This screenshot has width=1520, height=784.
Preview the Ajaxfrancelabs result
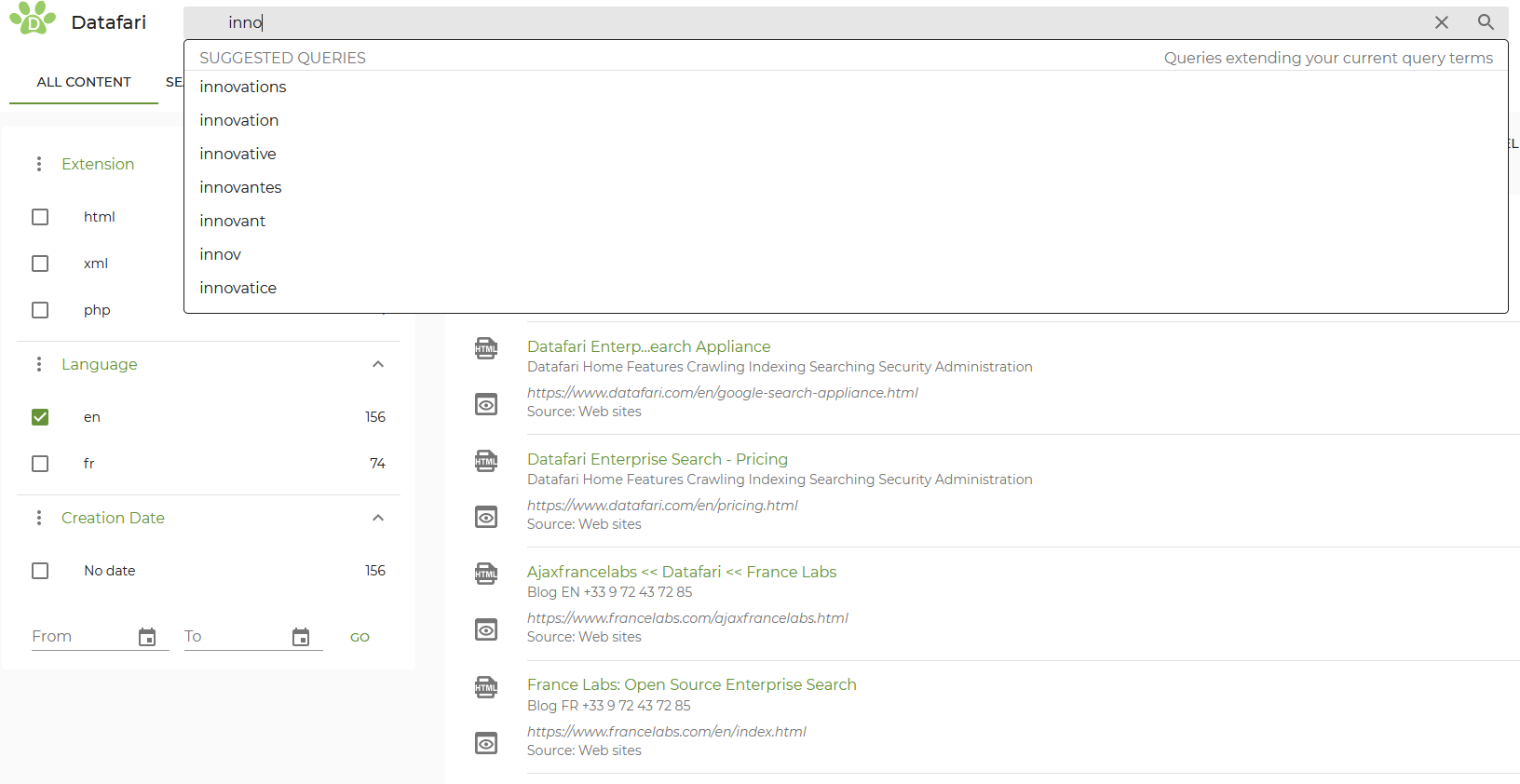coord(486,629)
